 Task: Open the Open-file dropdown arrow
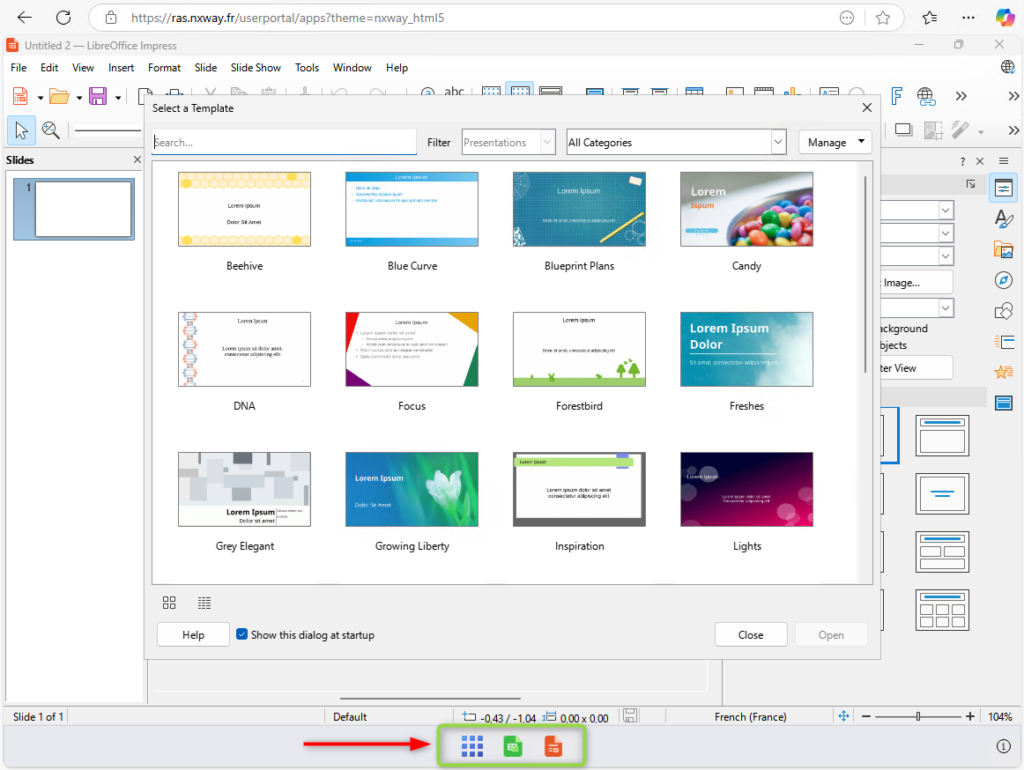79,98
